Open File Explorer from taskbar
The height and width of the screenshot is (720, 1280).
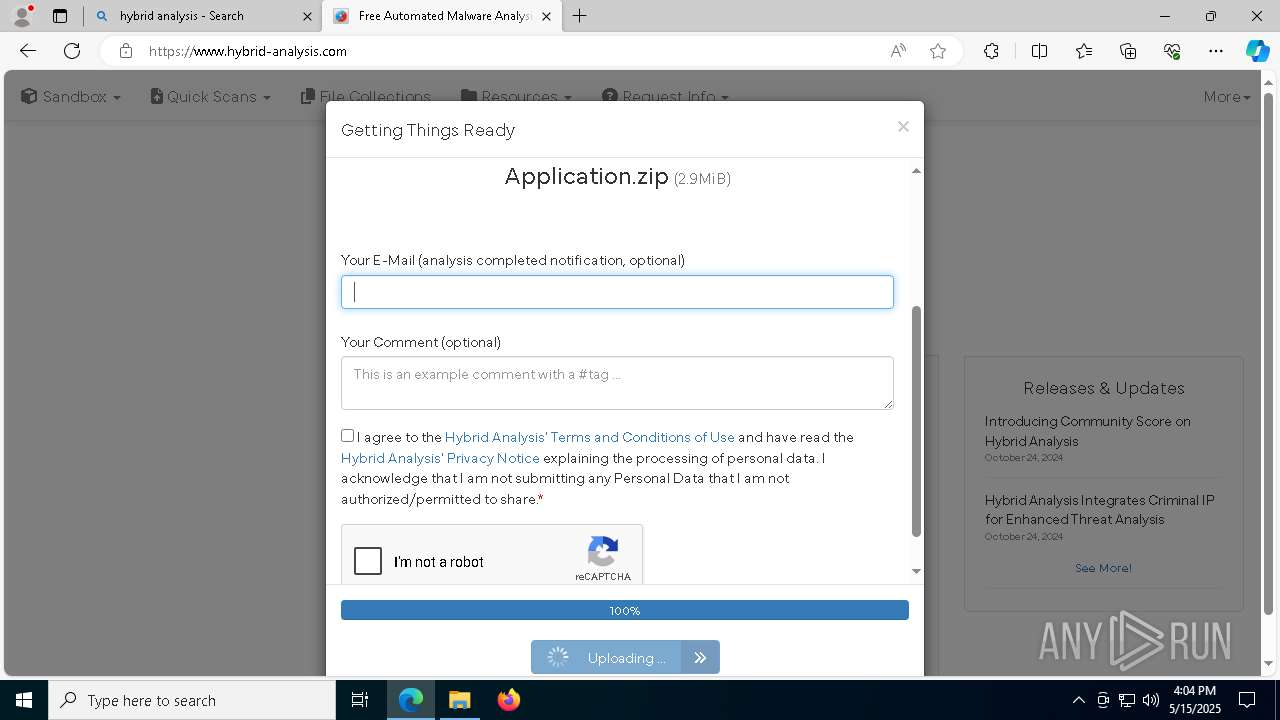pos(459,700)
